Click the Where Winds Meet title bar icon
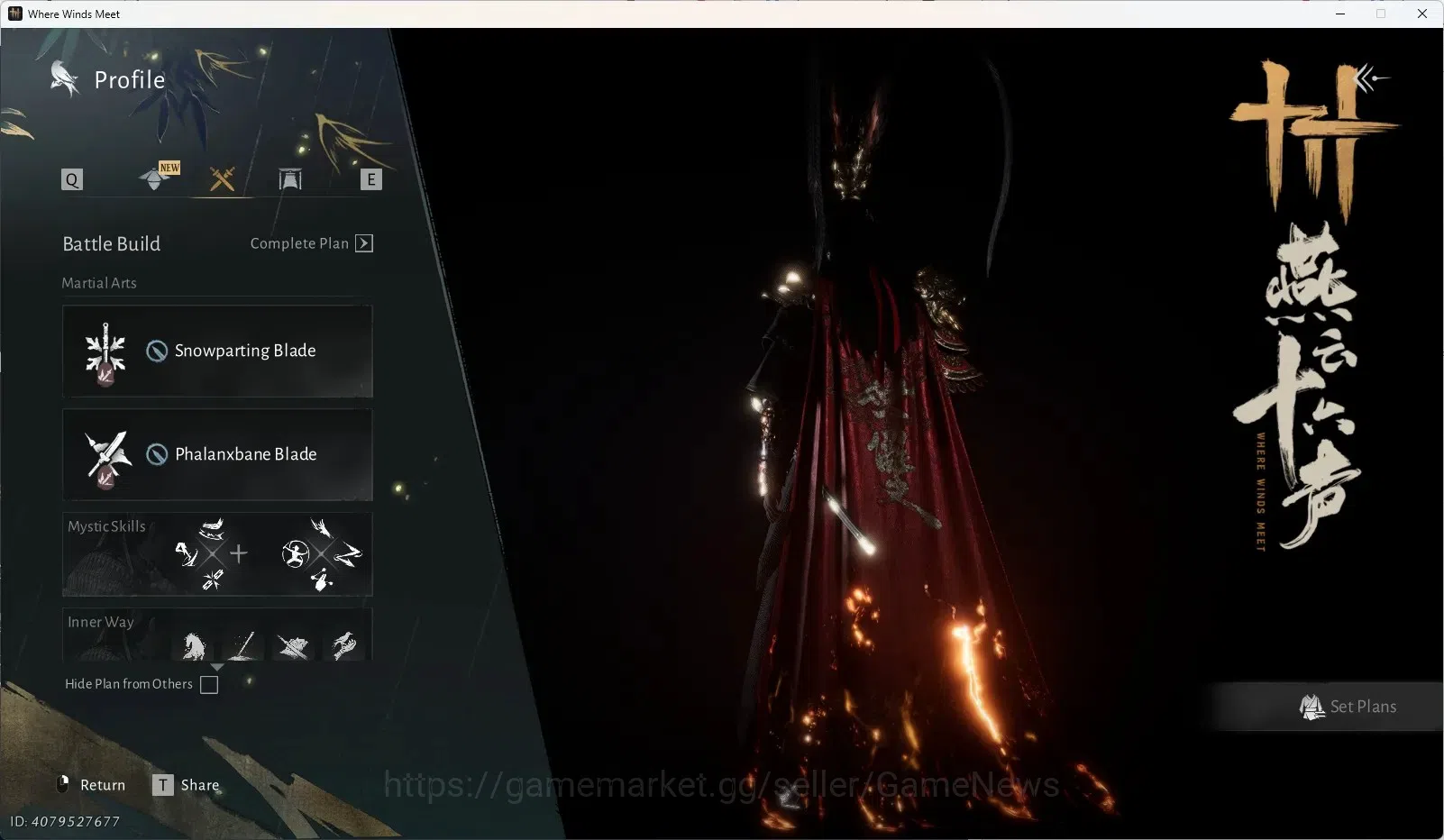Image resolution: width=1444 pixels, height=840 pixels. [15, 14]
